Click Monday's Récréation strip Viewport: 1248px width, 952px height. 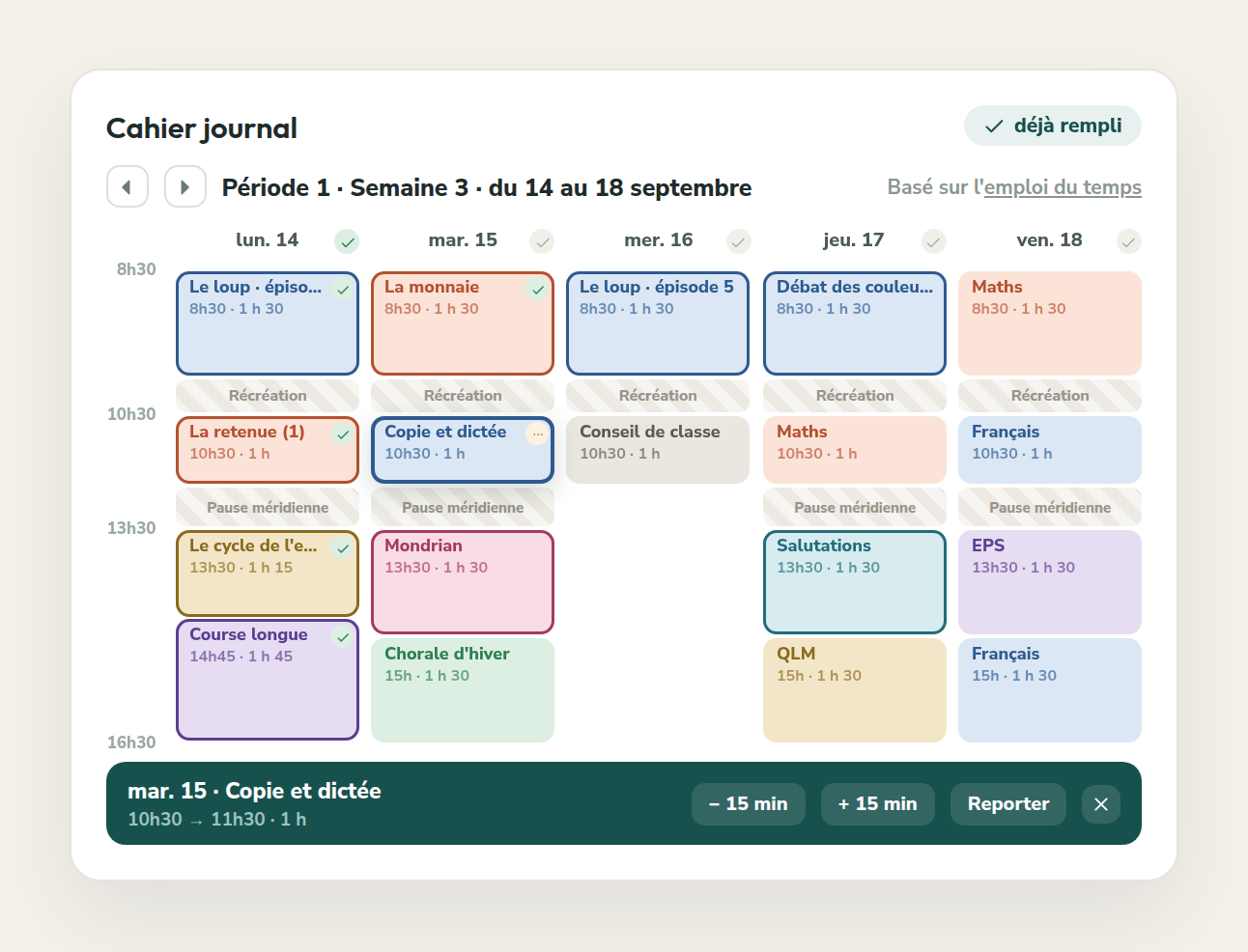point(268,396)
